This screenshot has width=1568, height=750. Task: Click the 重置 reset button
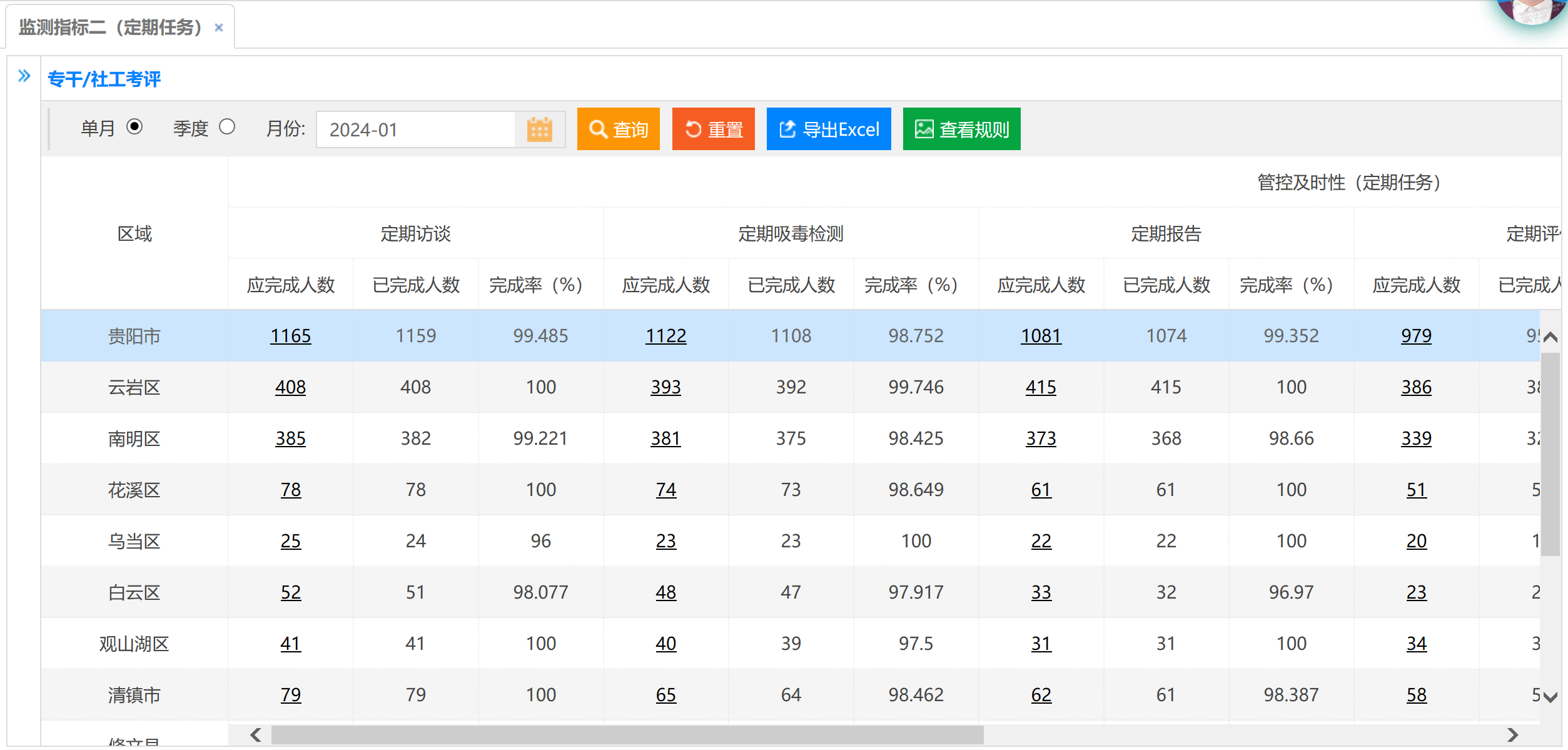(x=713, y=129)
